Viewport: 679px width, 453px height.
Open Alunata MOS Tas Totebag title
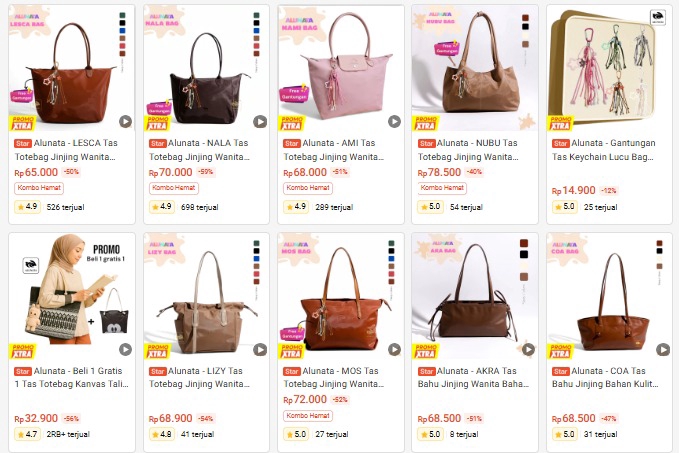(333, 377)
